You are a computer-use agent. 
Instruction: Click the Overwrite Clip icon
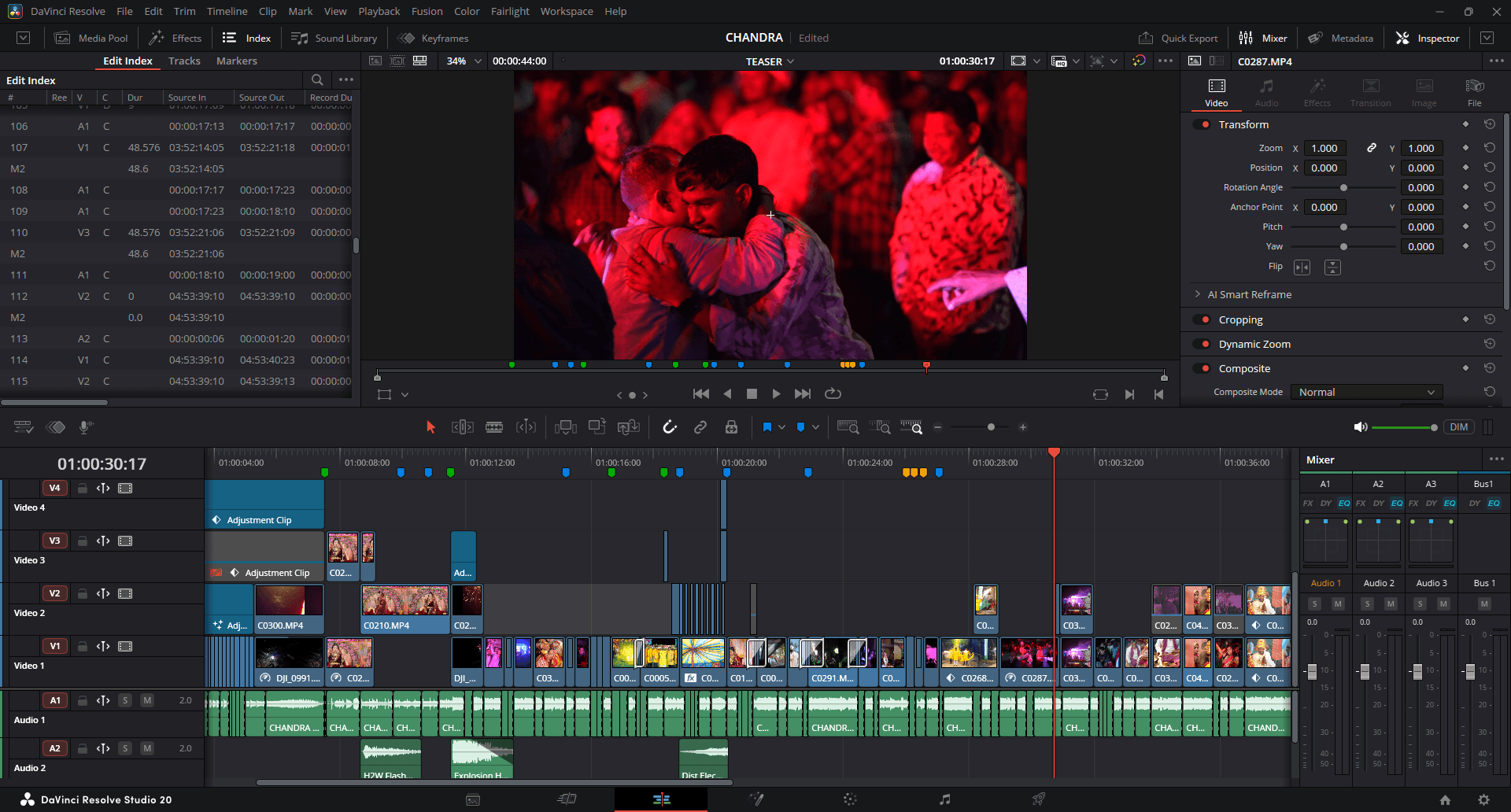point(597,427)
